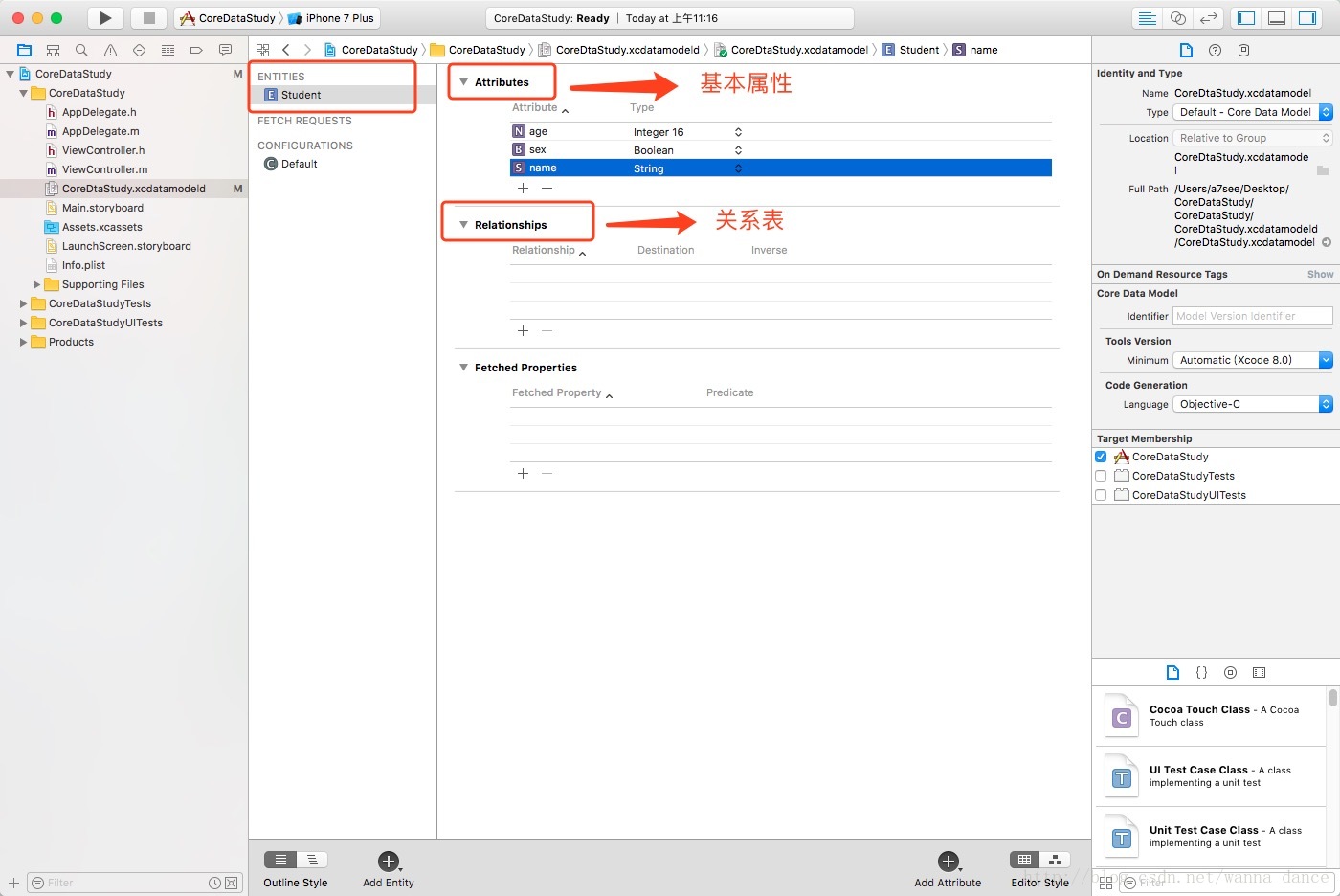This screenshot has width=1340, height=896.
Task: Hide the Navigator panel
Action: tap(1246, 18)
